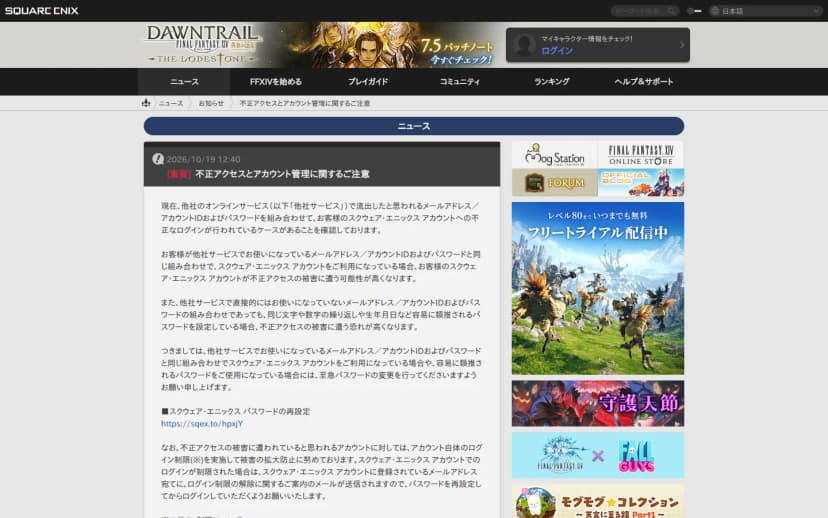Image resolution: width=828 pixels, height=518 pixels.
Task: Click the article title 不正アクセスとアカウント管理に関するご注意
Action: (x=283, y=174)
